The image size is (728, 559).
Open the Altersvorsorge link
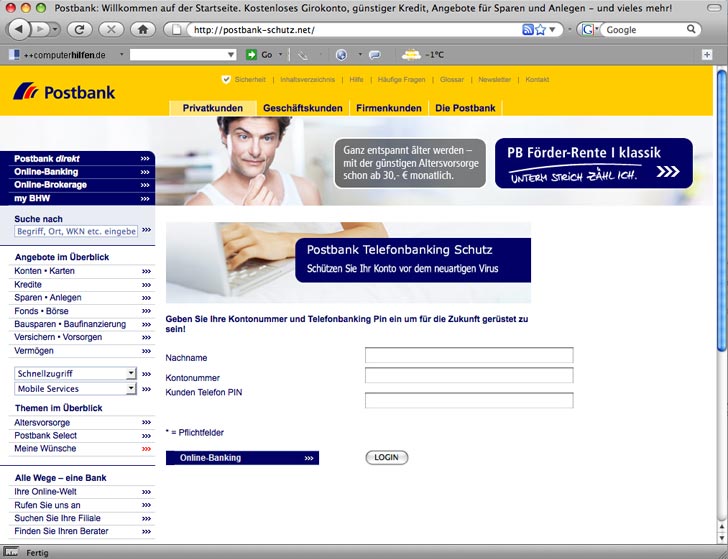click(42, 423)
